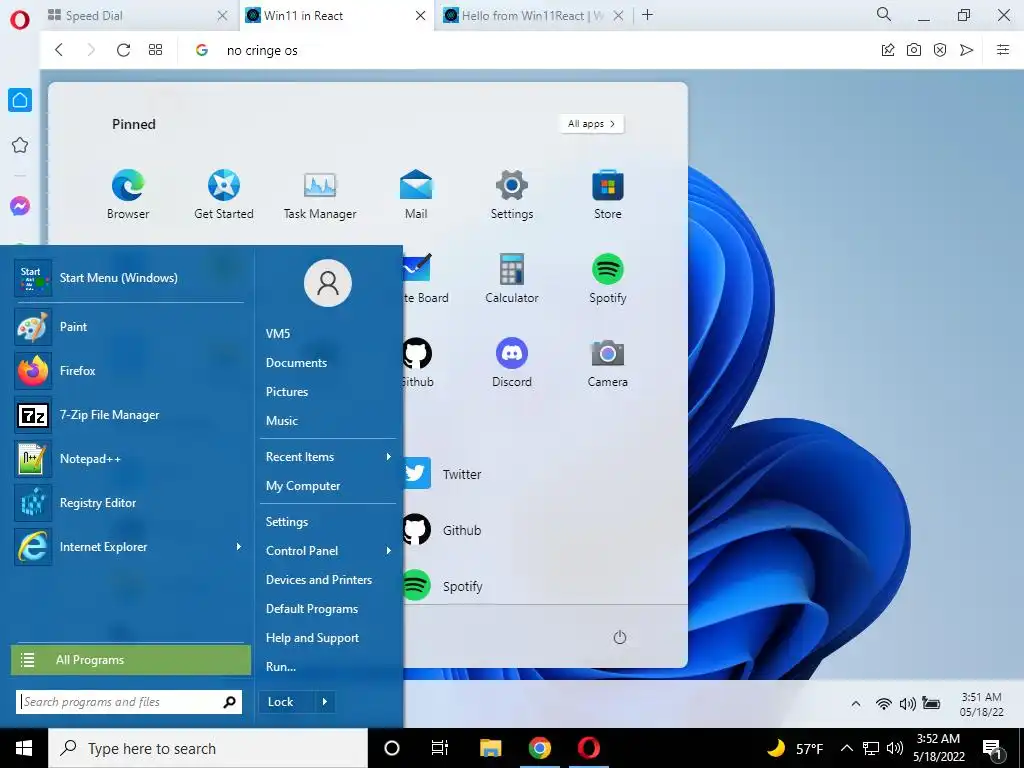1024x768 pixels.
Task: Open Documents from the start menu
Action: (x=296, y=362)
